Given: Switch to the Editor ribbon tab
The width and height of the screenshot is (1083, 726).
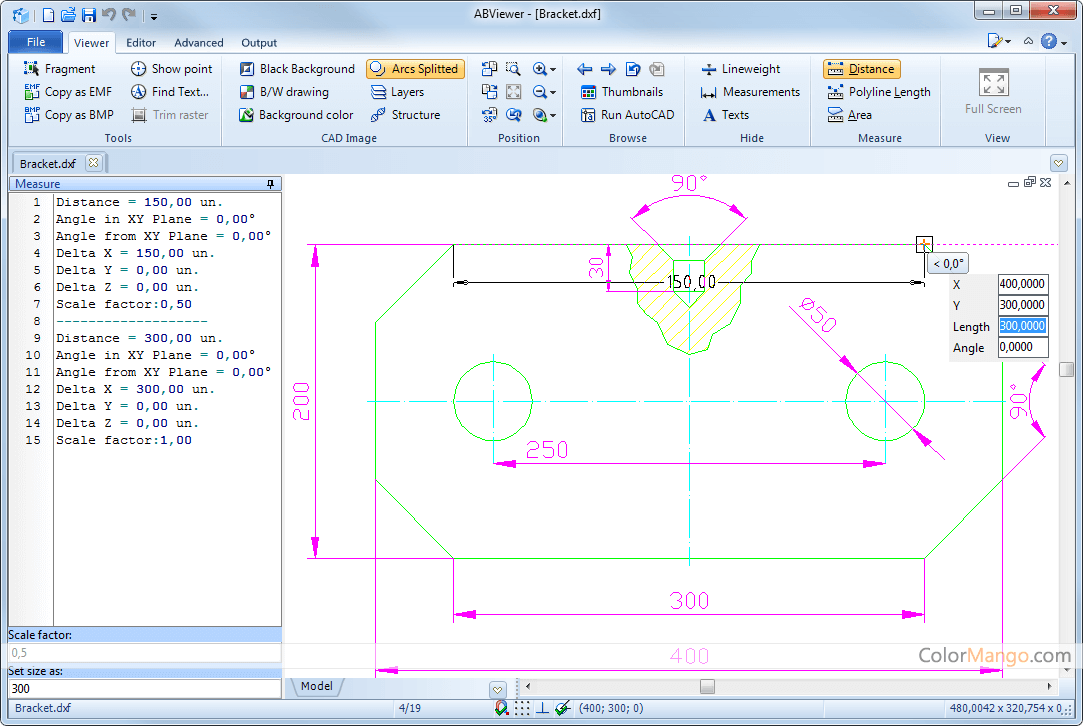Looking at the screenshot, I should pyautogui.click(x=141, y=43).
